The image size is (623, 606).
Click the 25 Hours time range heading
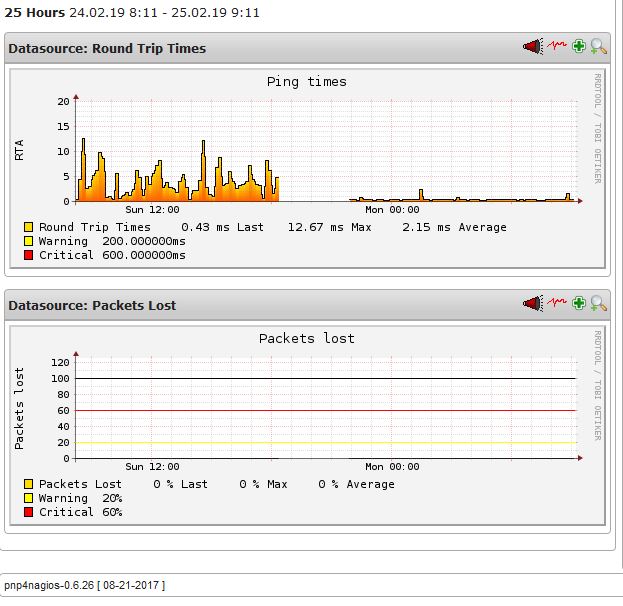pyautogui.click(x=35, y=13)
